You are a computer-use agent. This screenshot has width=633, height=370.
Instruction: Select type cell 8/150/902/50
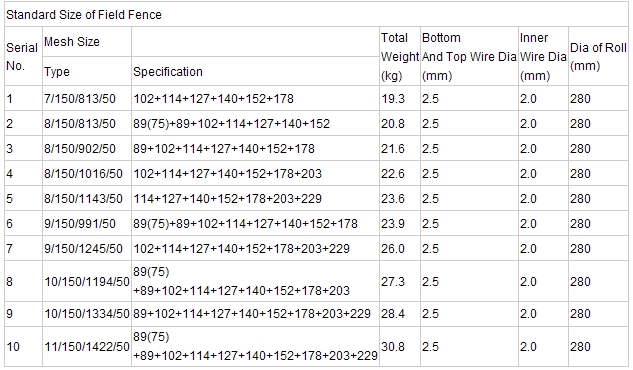tap(80, 148)
